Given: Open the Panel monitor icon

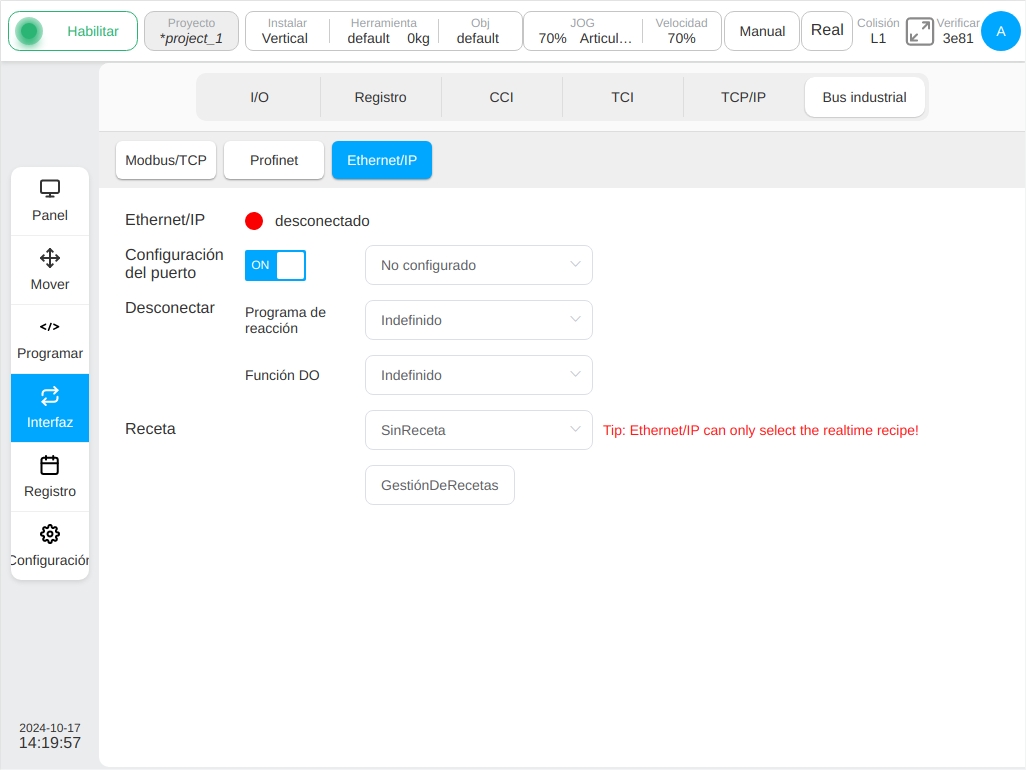Looking at the screenshot, I should [50, 189].
